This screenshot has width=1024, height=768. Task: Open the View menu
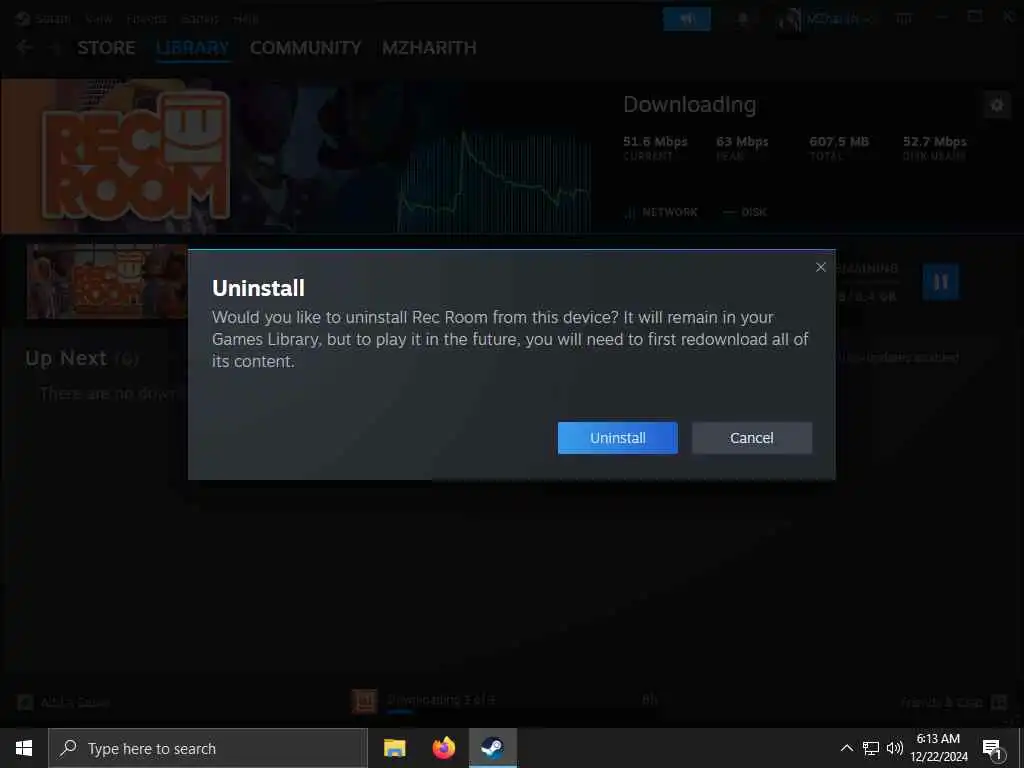(x=99, y=18)
